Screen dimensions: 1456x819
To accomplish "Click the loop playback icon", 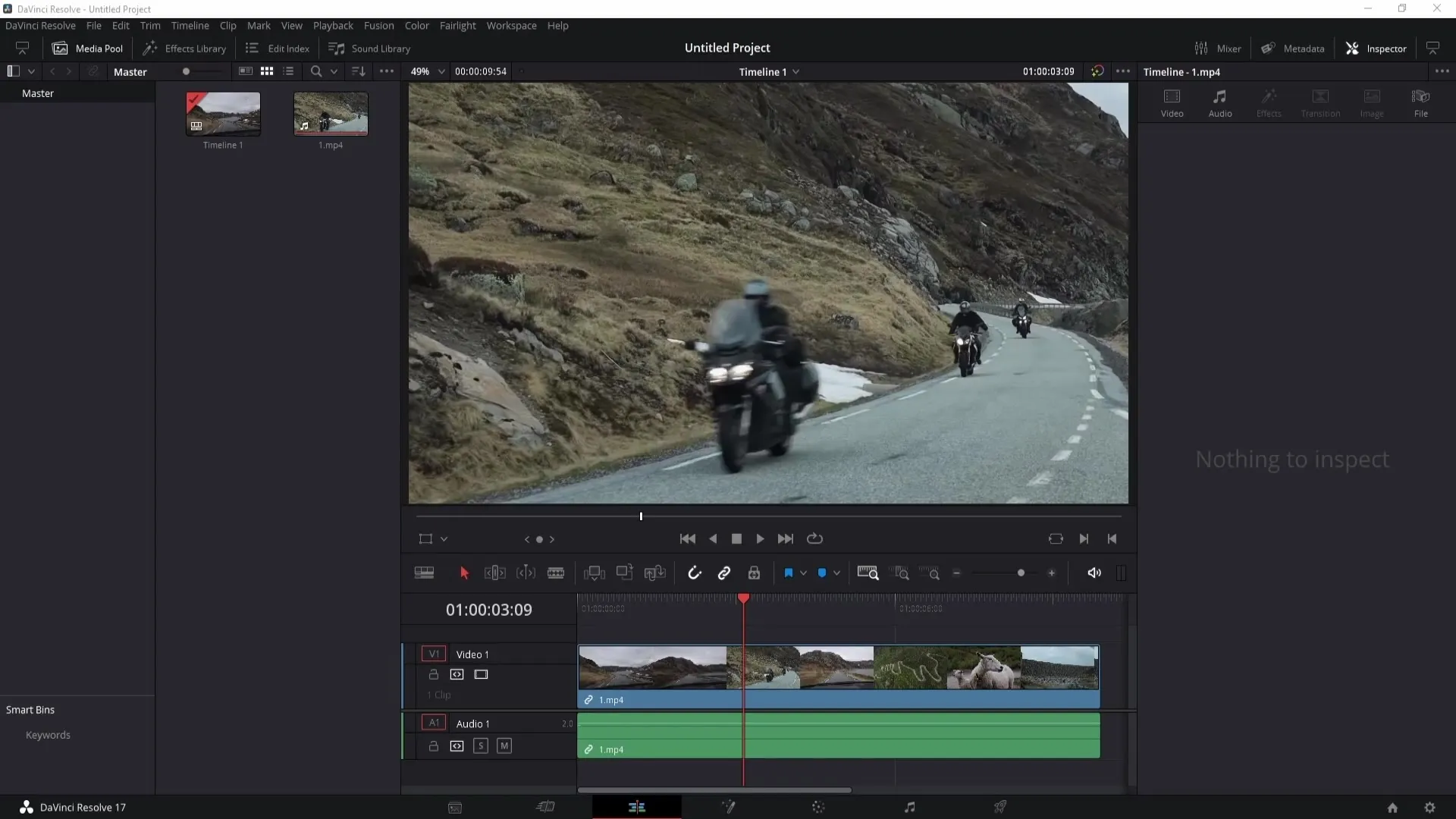I will coord(817,538).
